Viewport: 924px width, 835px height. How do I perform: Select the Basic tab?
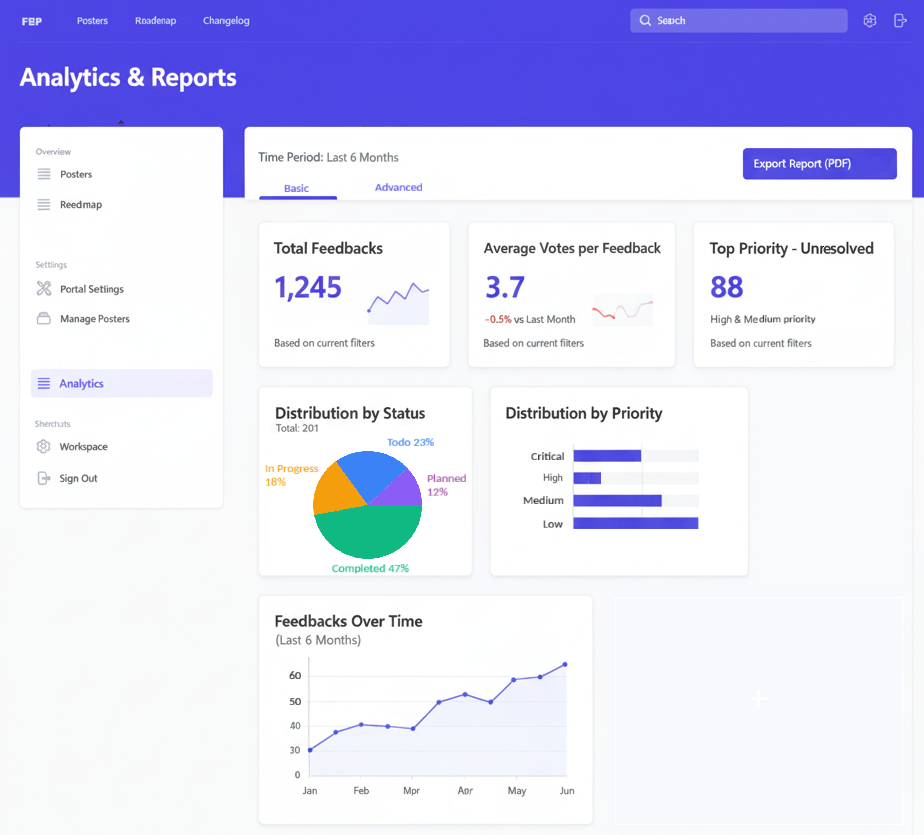pos(297,188)
